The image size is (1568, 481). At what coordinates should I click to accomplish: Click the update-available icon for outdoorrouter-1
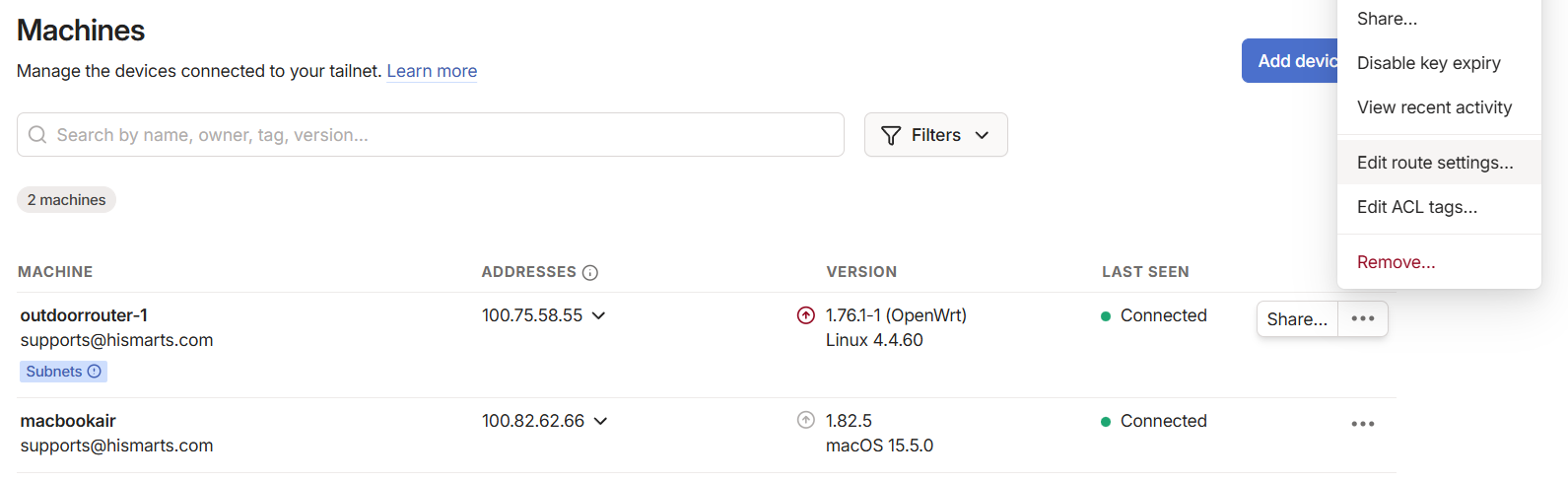pyautogui.click(x=806, y=315)
